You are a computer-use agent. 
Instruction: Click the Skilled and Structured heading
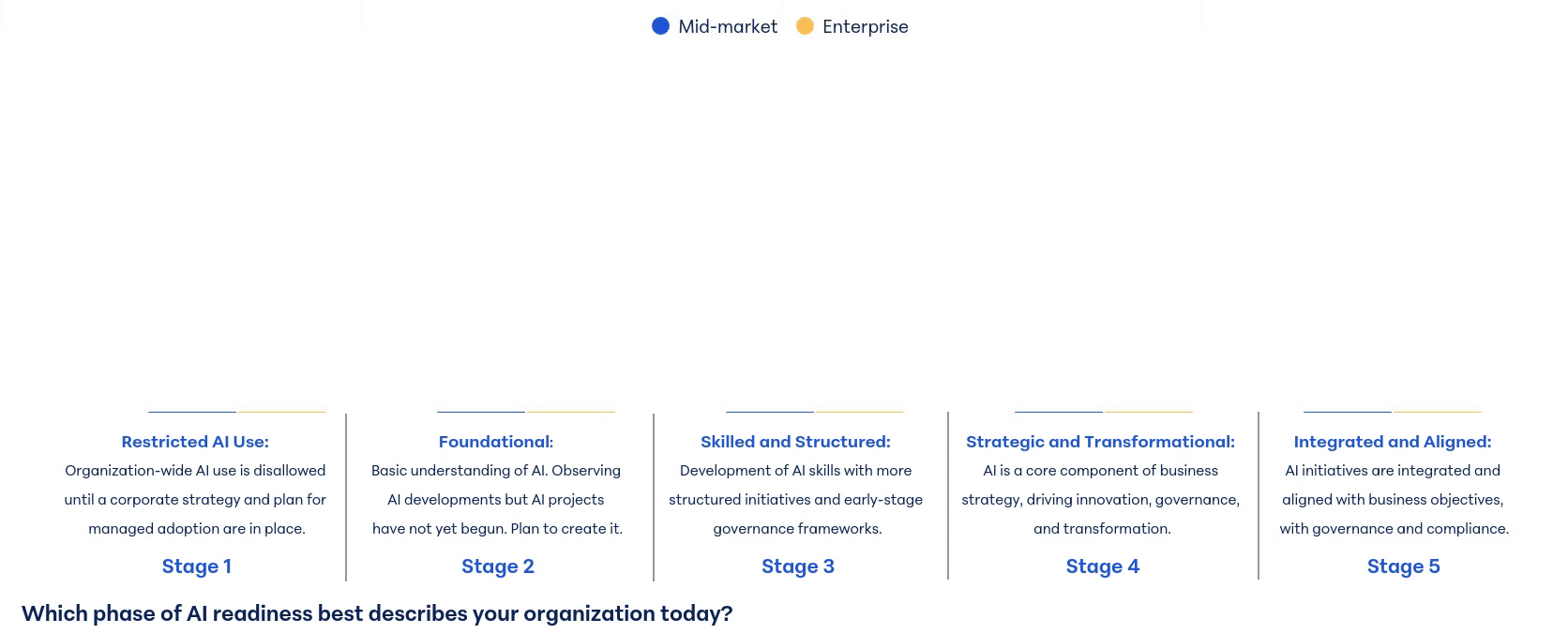point(795,442)
